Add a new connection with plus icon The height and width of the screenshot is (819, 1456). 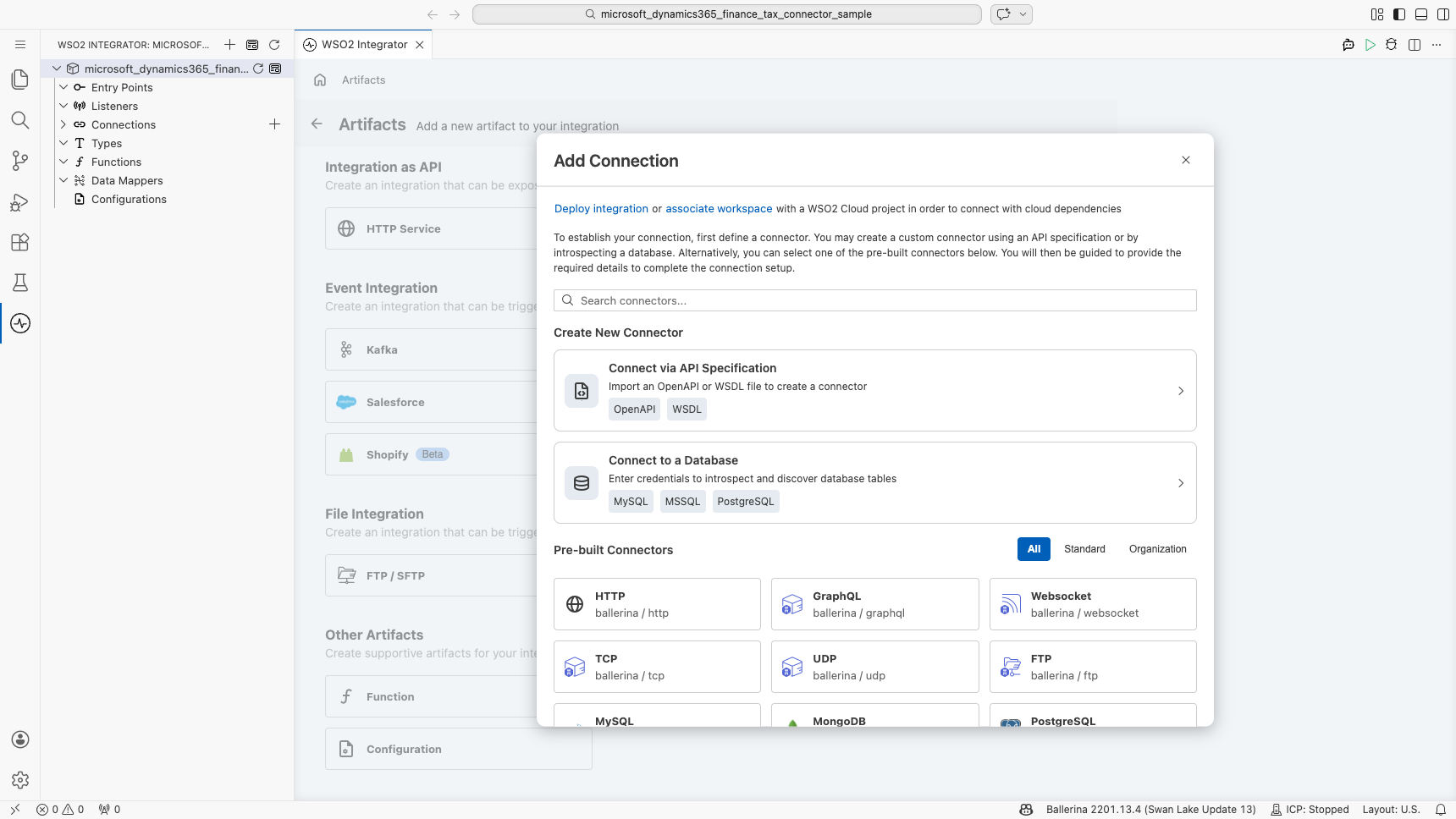point(274,124)
